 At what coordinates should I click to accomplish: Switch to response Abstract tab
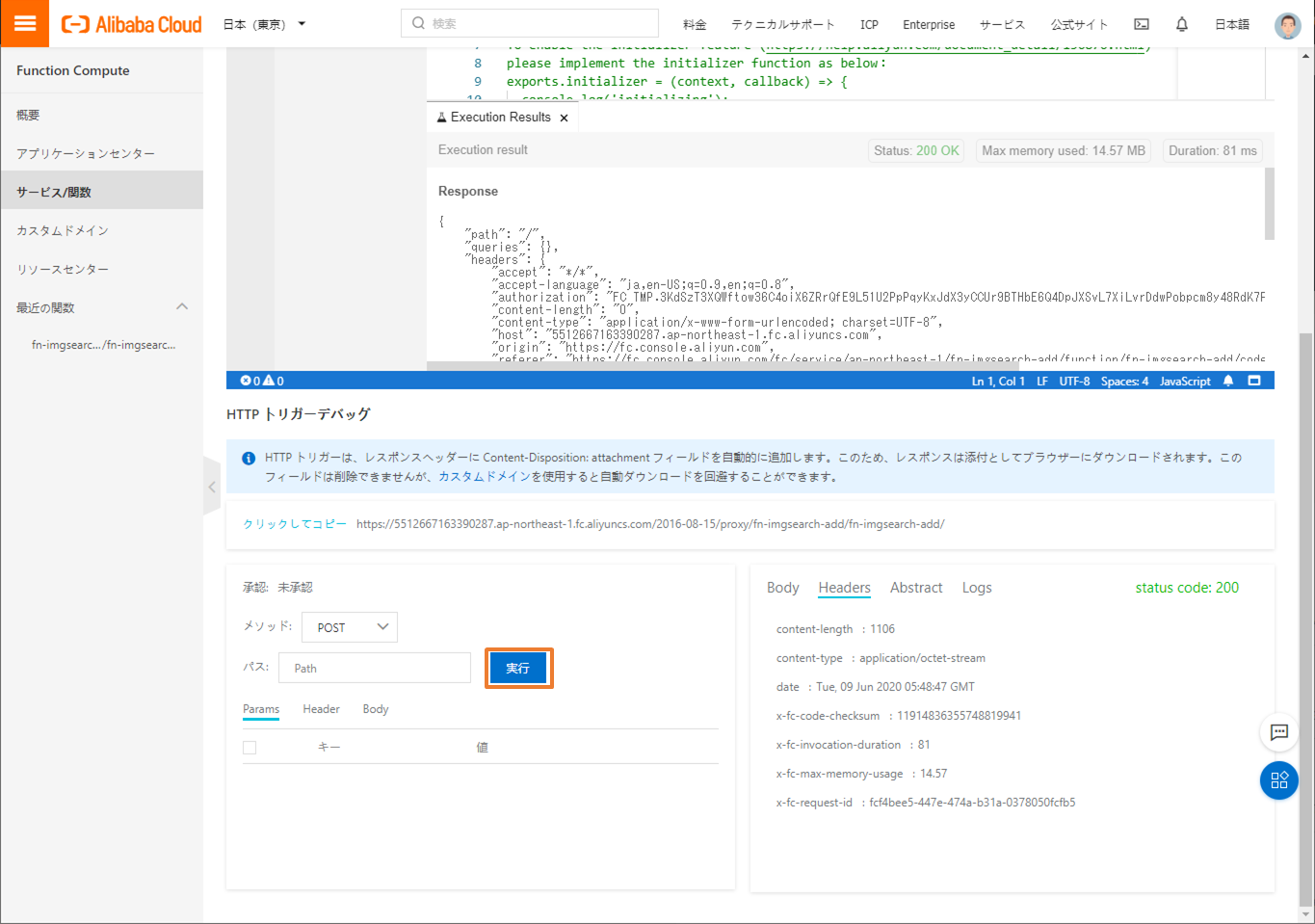[916, 588]
